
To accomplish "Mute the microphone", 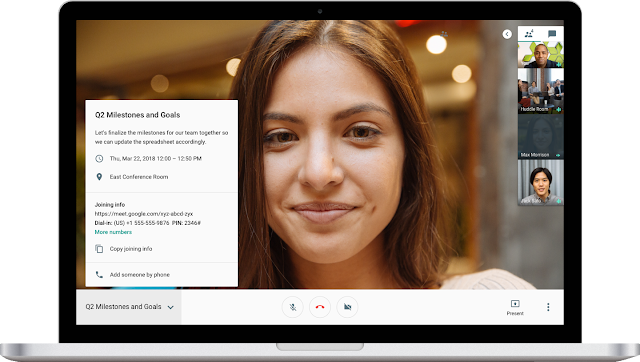I will [x=293, y=307].
